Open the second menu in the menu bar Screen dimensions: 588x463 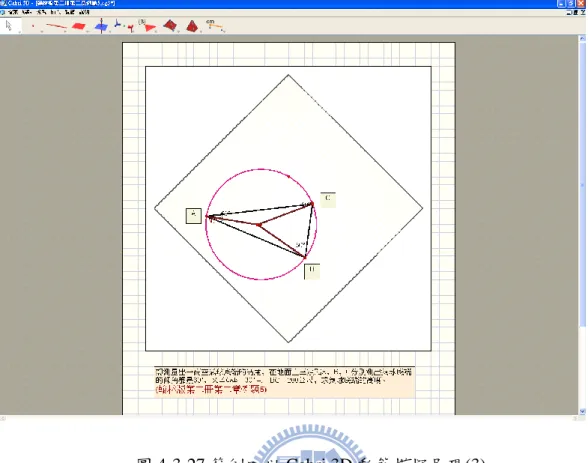pyautogui.click(x=26, y=12)
